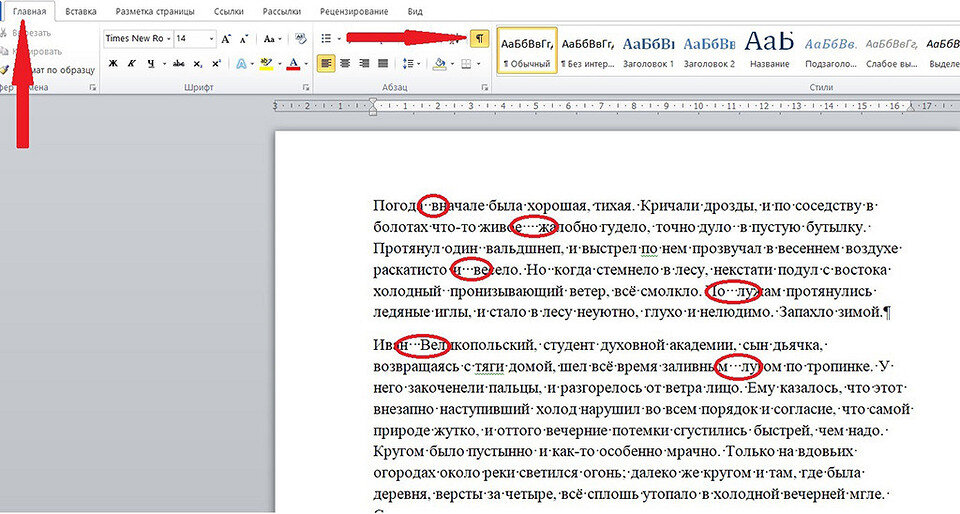Toggle subscript formatting
Image resolution: width=960 pixels, height=514 pixels.
pos(198,64)
